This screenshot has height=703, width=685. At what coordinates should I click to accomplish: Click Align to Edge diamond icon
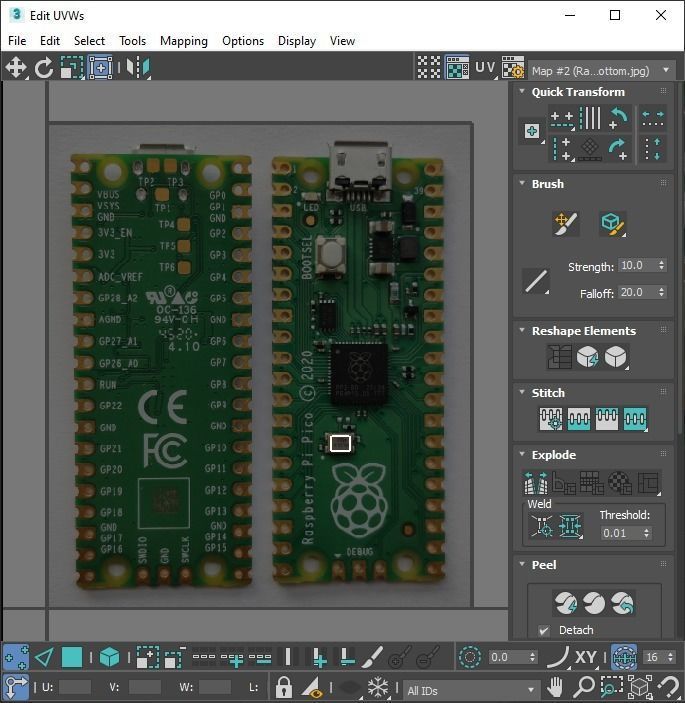(x=590, y=148)
